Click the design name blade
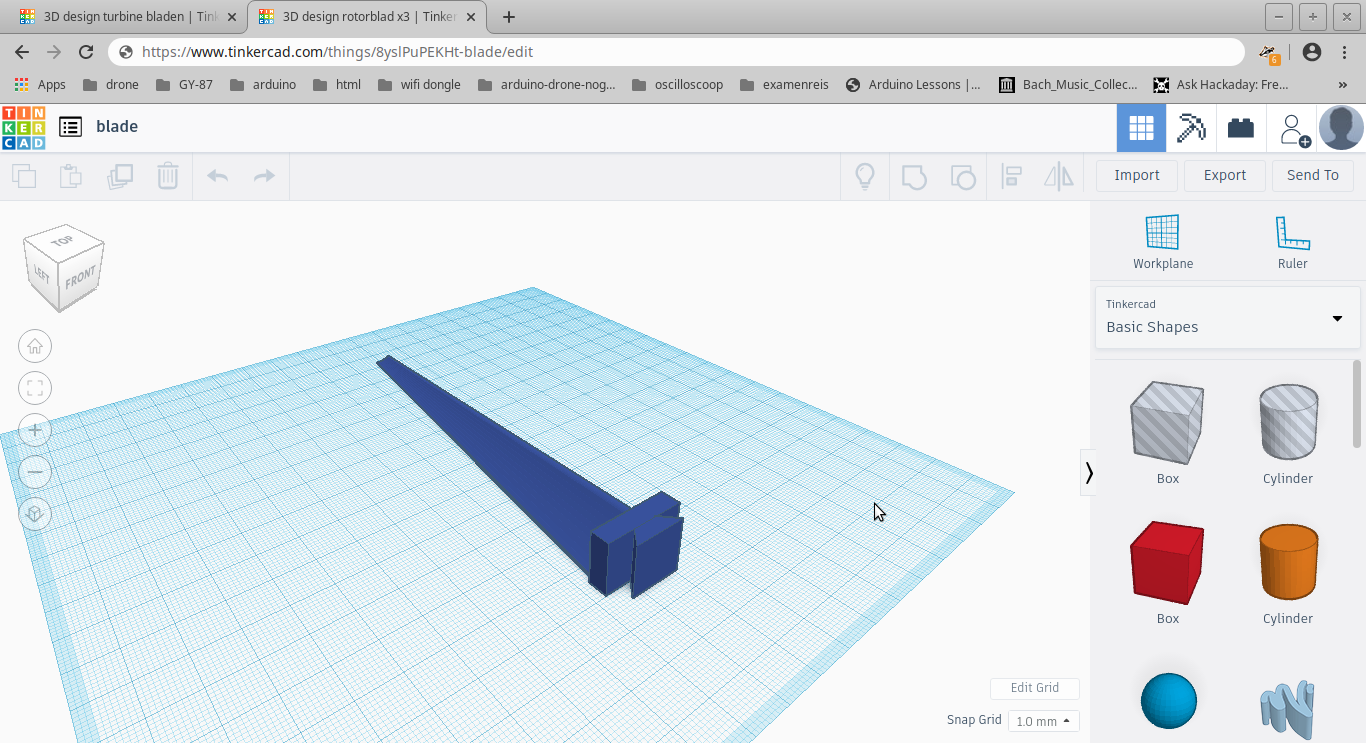The width and height of the screenshot is (1366, 743). 117,126
